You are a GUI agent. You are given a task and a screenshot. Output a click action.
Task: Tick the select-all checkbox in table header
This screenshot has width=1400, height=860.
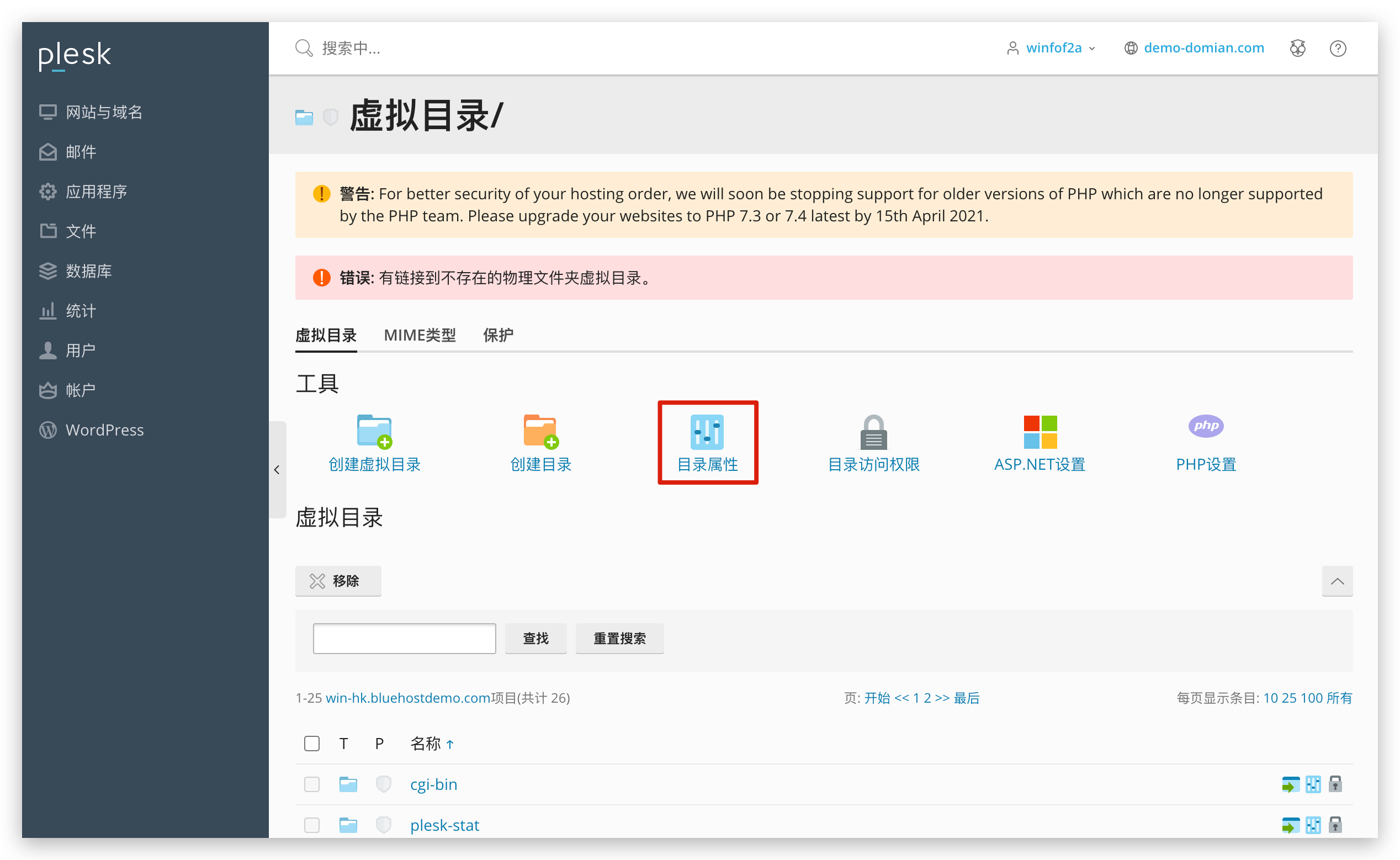coord(312,744)
